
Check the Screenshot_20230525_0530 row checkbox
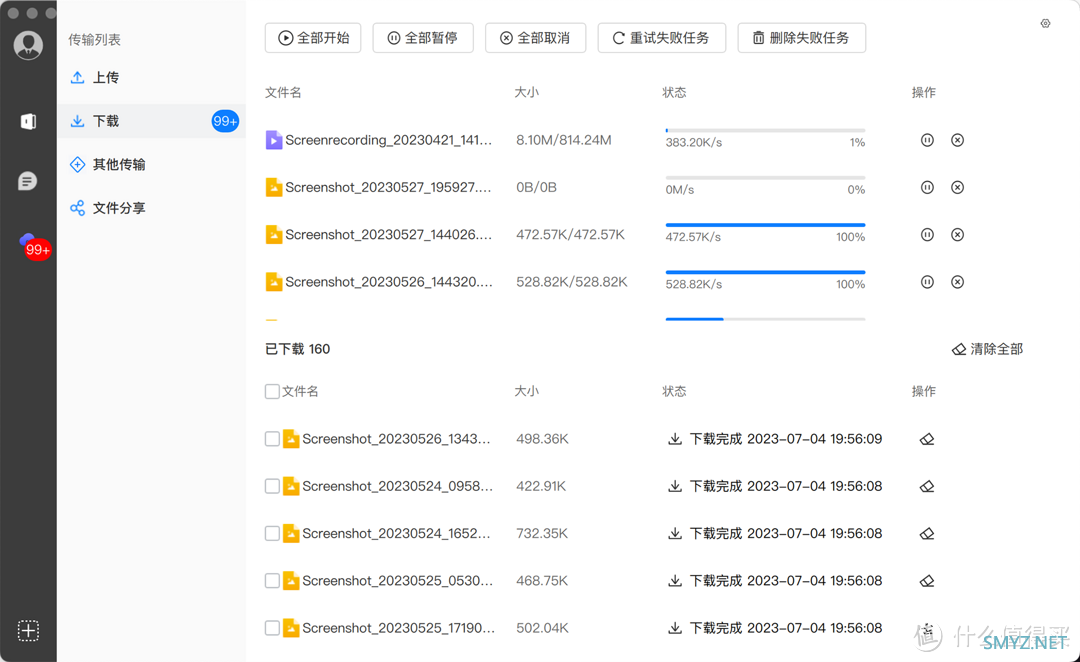coord(272,581)
